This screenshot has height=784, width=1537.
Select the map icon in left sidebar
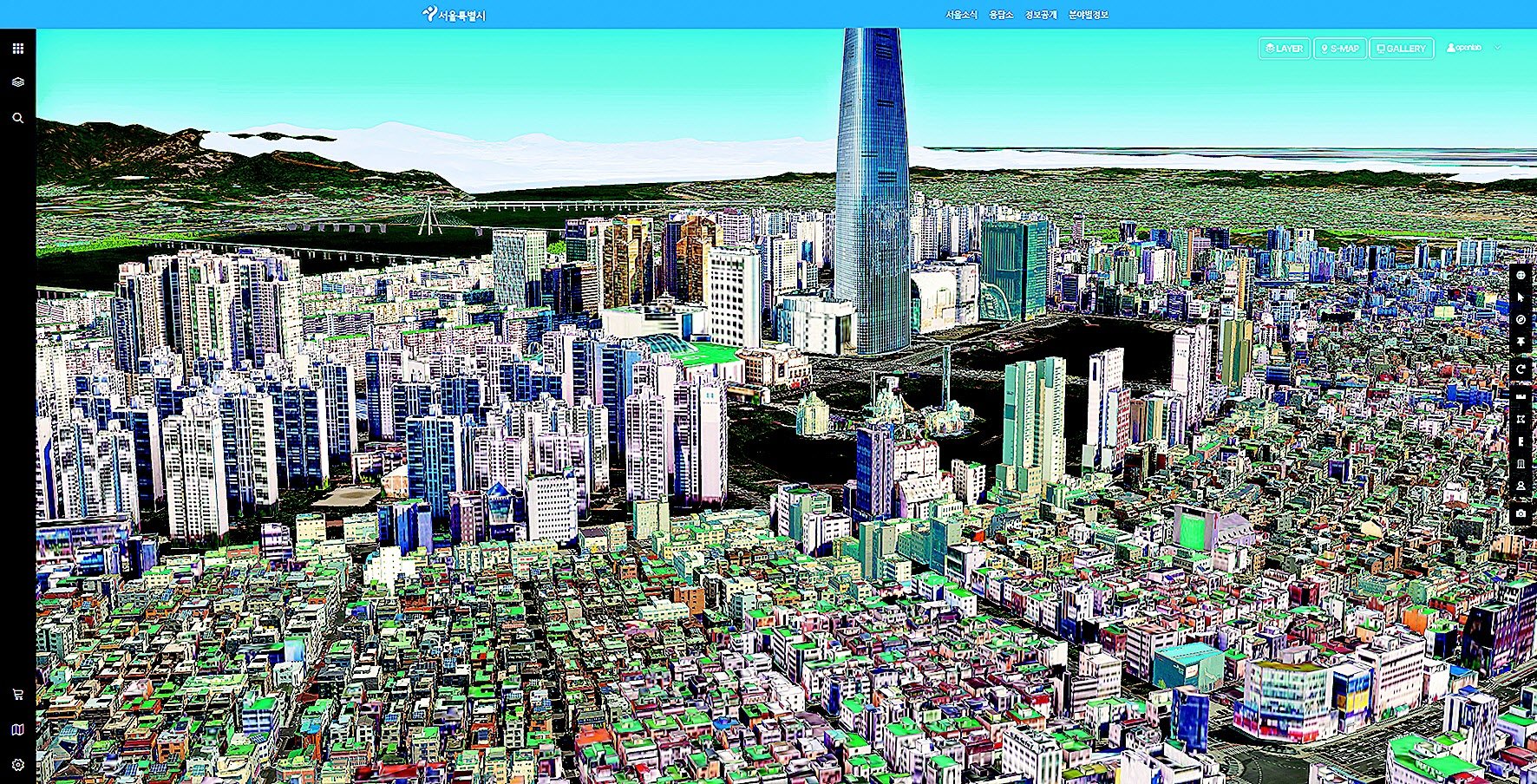pos(17,730)
